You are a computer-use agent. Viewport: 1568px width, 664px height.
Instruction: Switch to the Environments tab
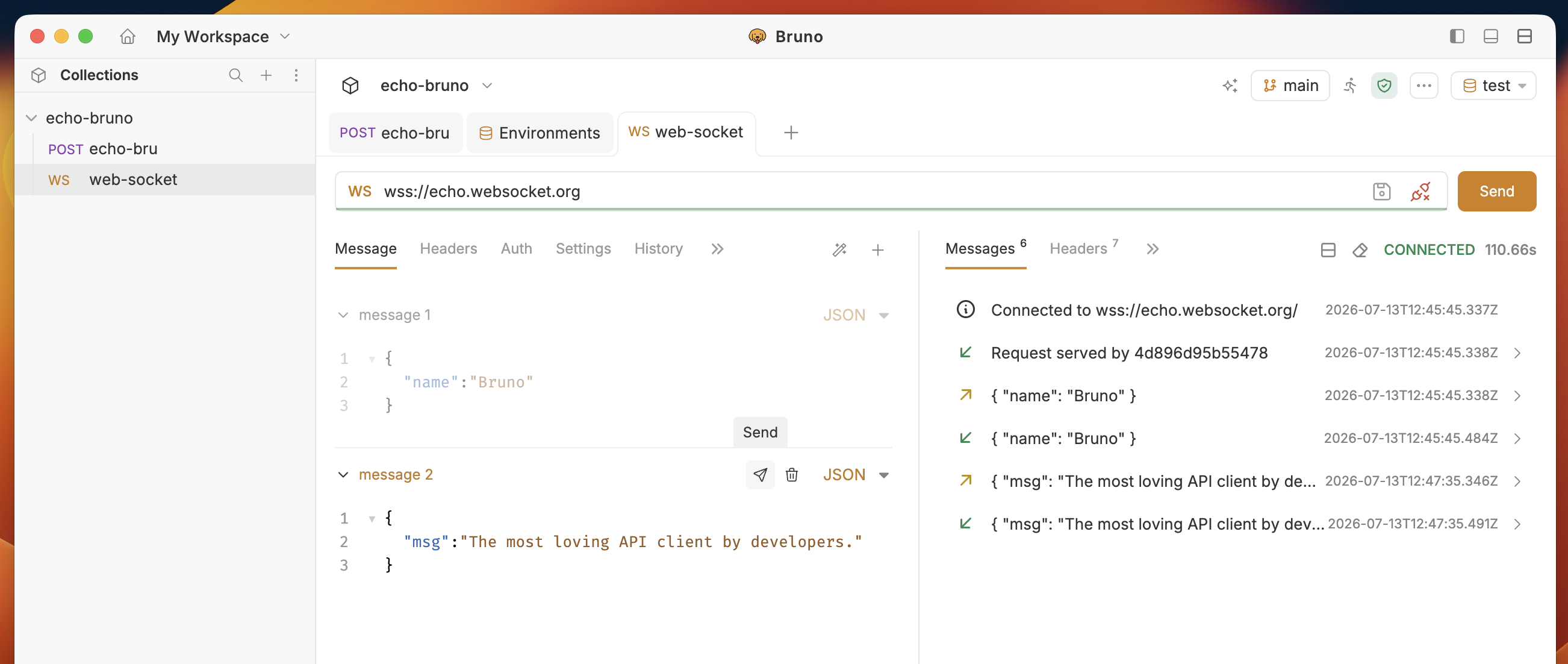(540, 133)
